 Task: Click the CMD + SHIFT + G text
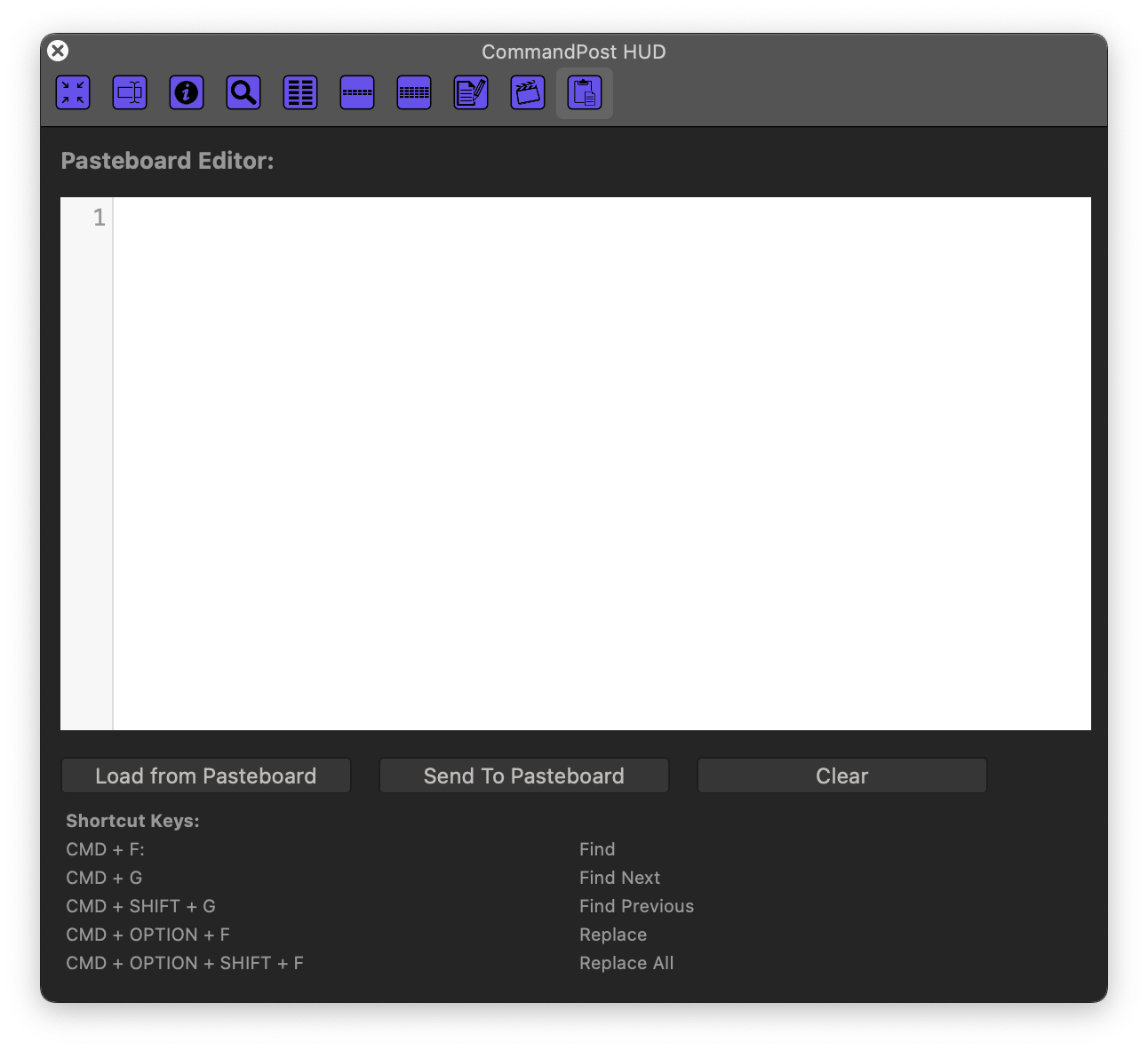pos(140,906)
